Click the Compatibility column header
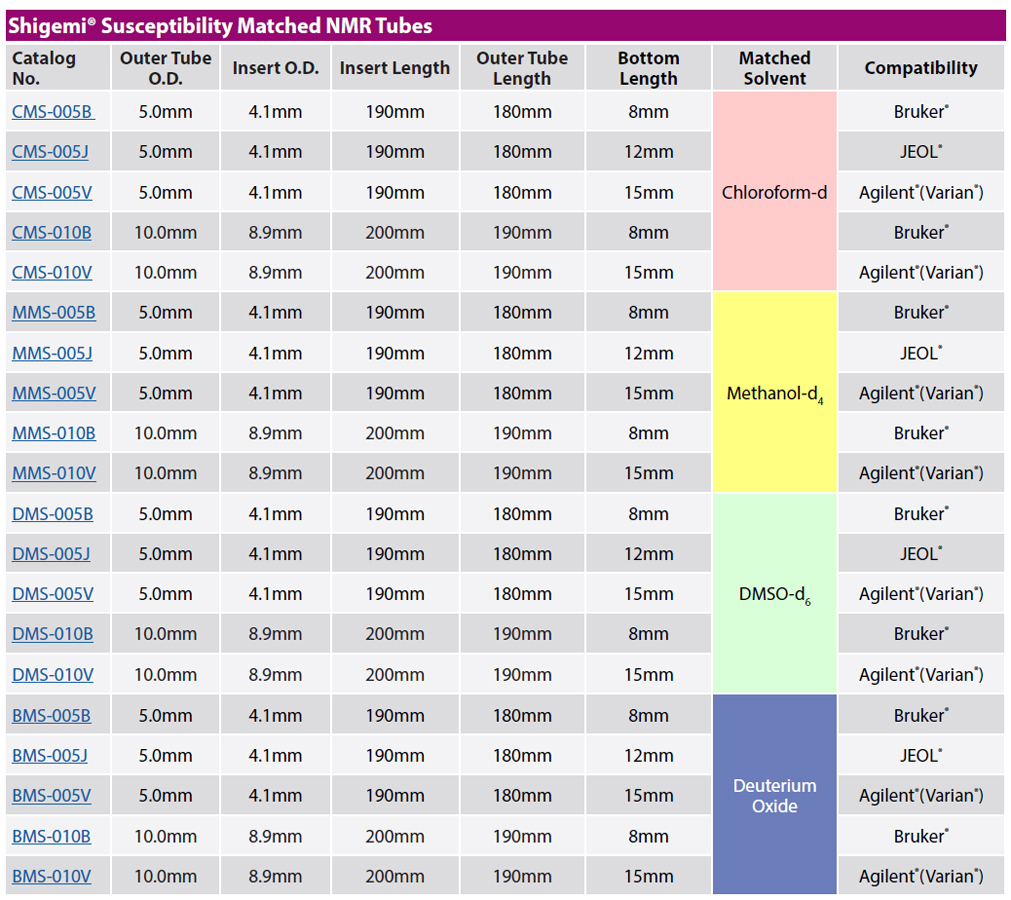This screenshot has height=900, width=1011. pyautogui.click(x=920, y=68)
